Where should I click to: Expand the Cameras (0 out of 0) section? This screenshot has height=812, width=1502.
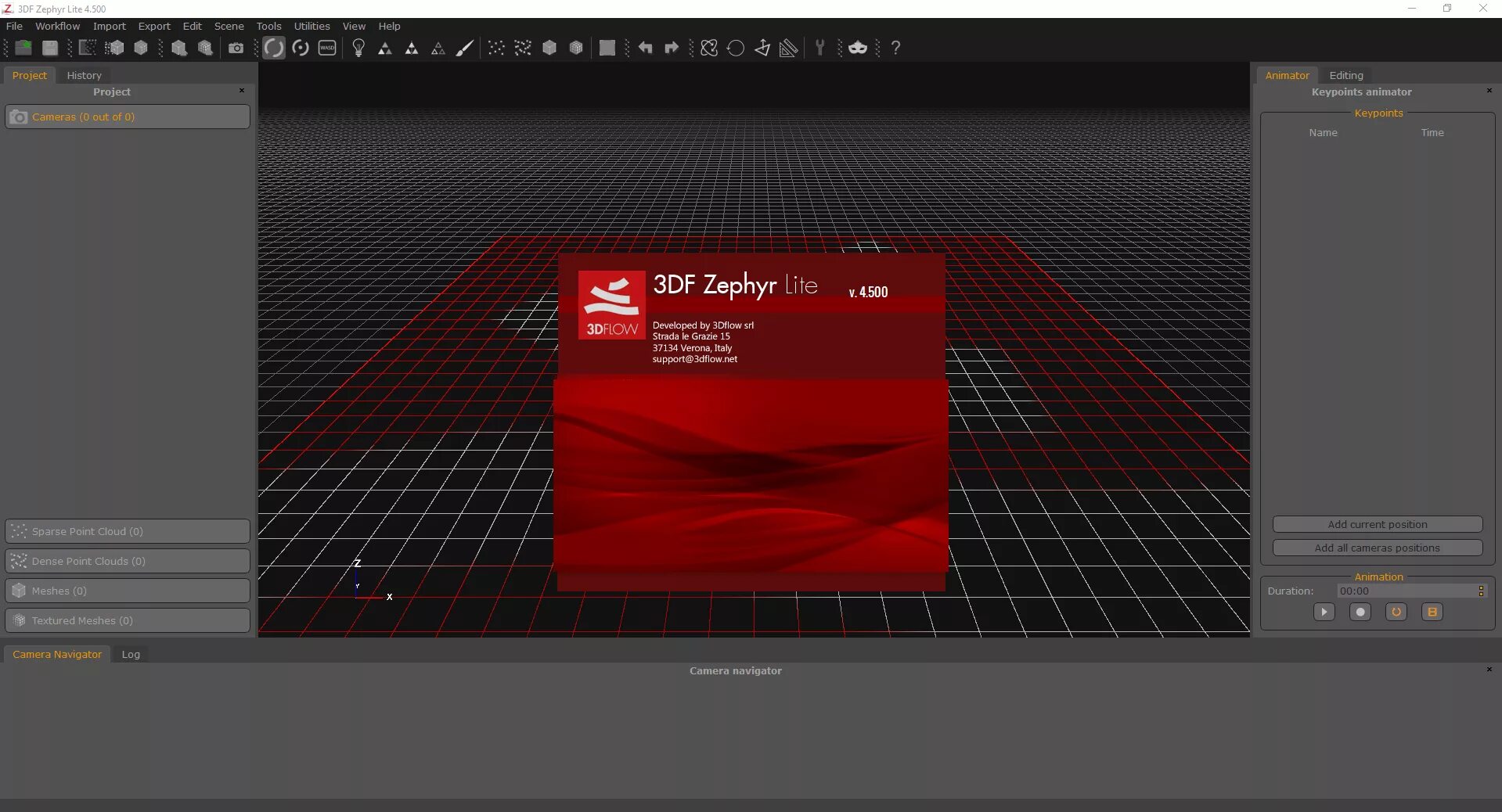pyautogui.click(x=128, y=117)
